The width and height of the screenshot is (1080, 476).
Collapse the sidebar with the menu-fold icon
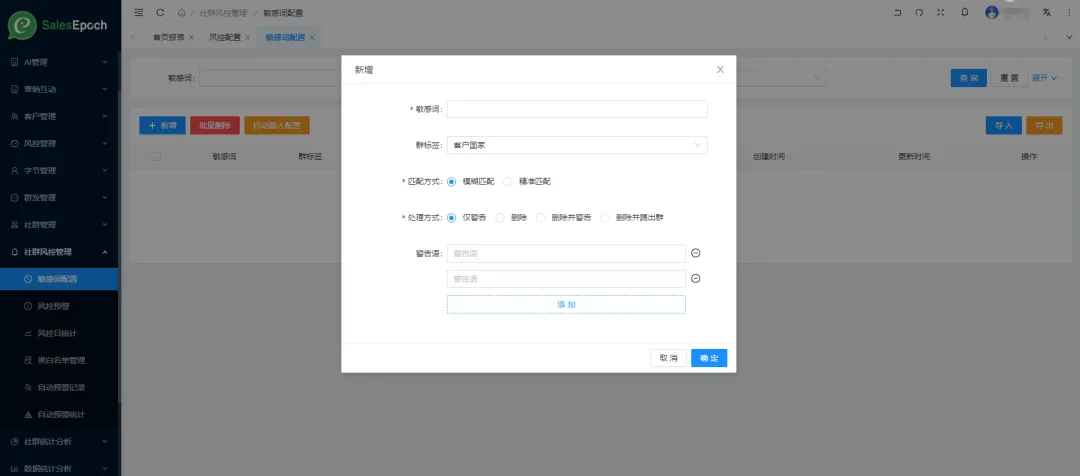[x=139, y=12]
